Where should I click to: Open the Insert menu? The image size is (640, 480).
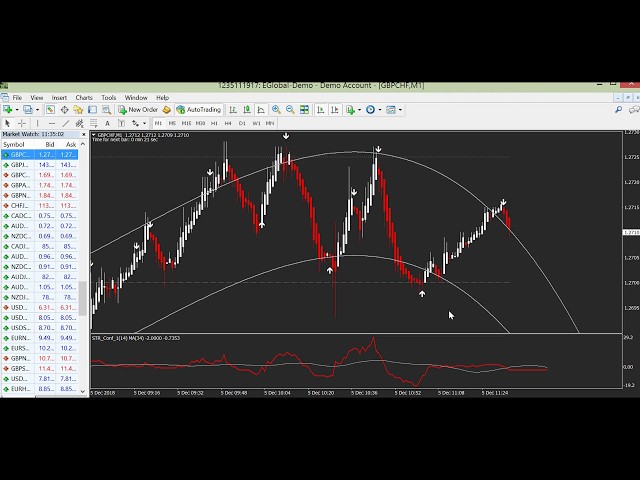(x=59, y=98)
